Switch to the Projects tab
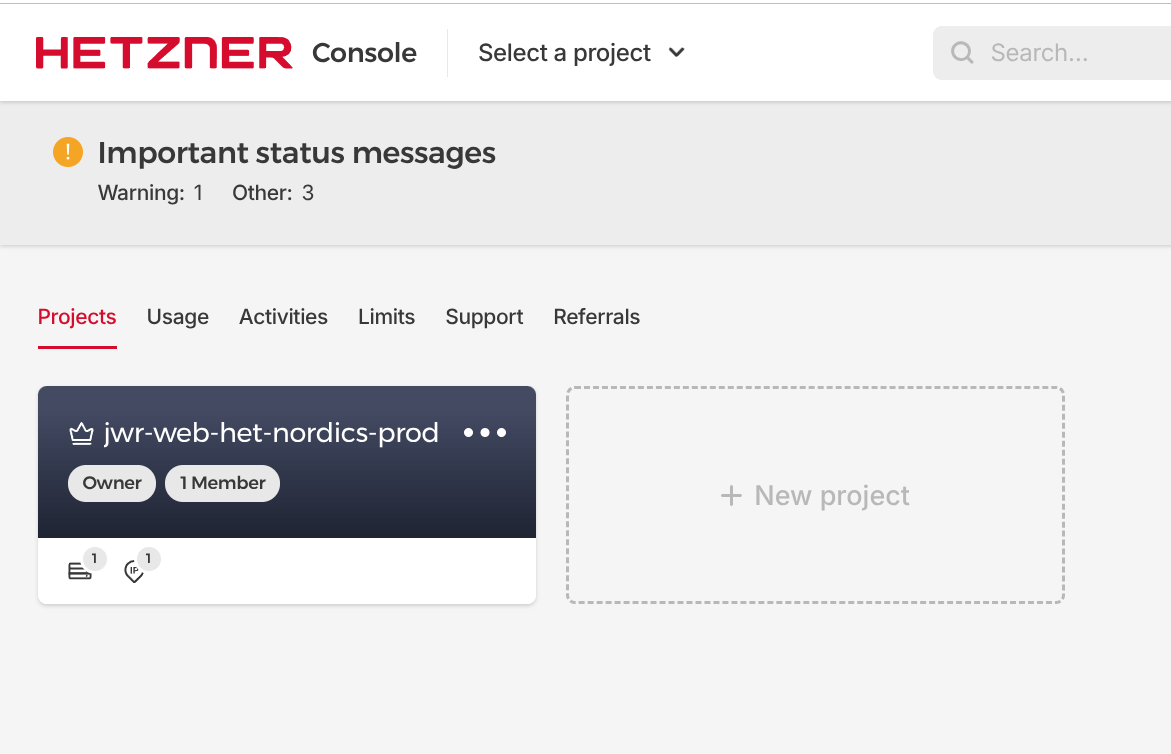The height and width of the screenshot is (754, 1171). (x=77, y=317)
